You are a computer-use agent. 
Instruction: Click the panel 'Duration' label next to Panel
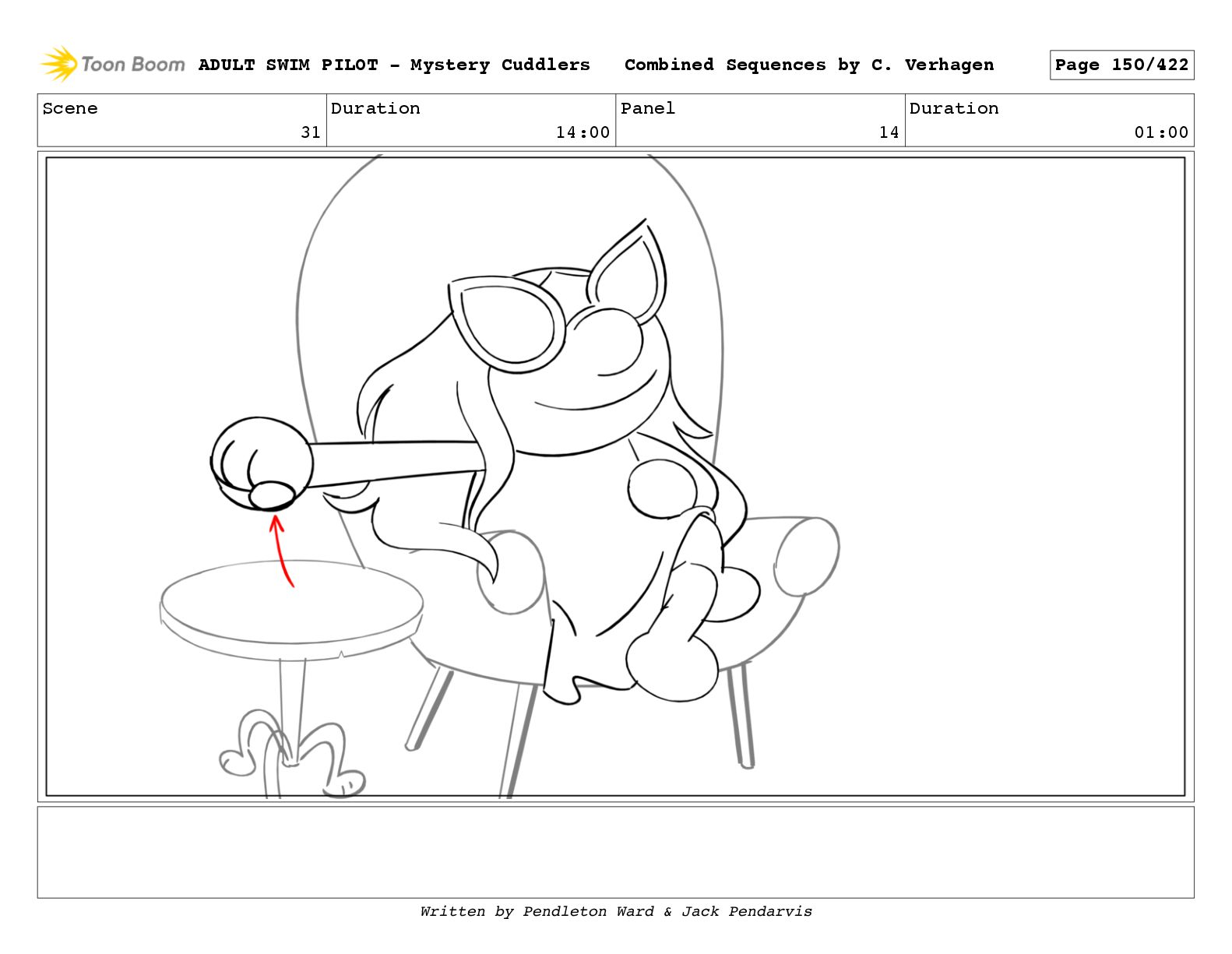coord(954,108)
